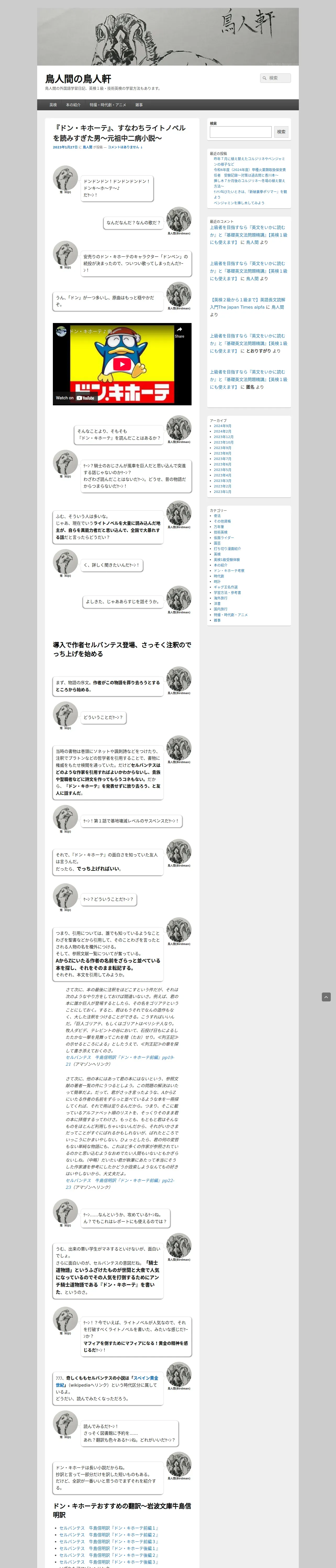Open the quote source link ending pp22-23
The width and height of the screenshot is (336, 1568).
coord(120,1183)
